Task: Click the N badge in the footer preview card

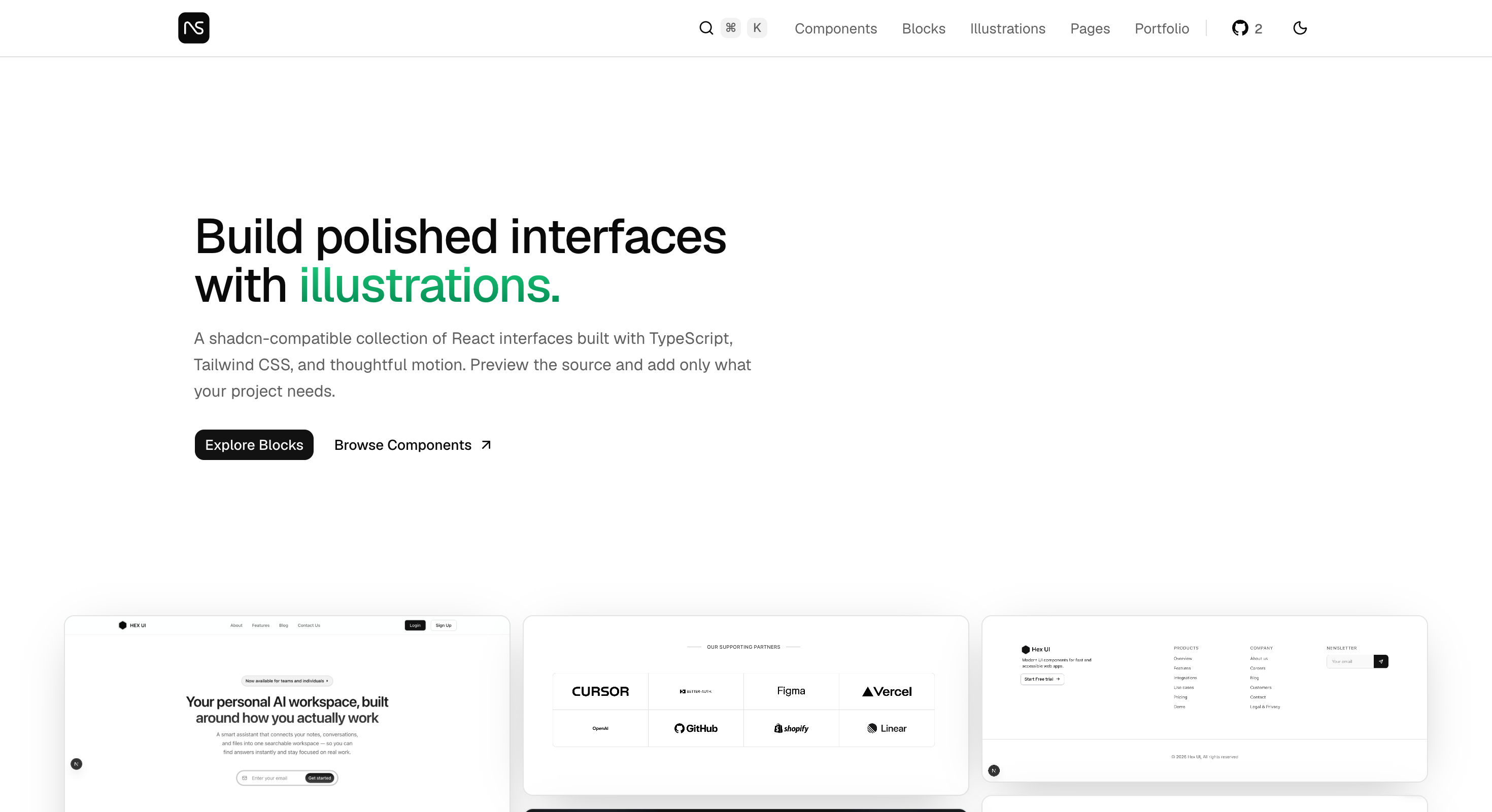Action: [x=994, y=770]
